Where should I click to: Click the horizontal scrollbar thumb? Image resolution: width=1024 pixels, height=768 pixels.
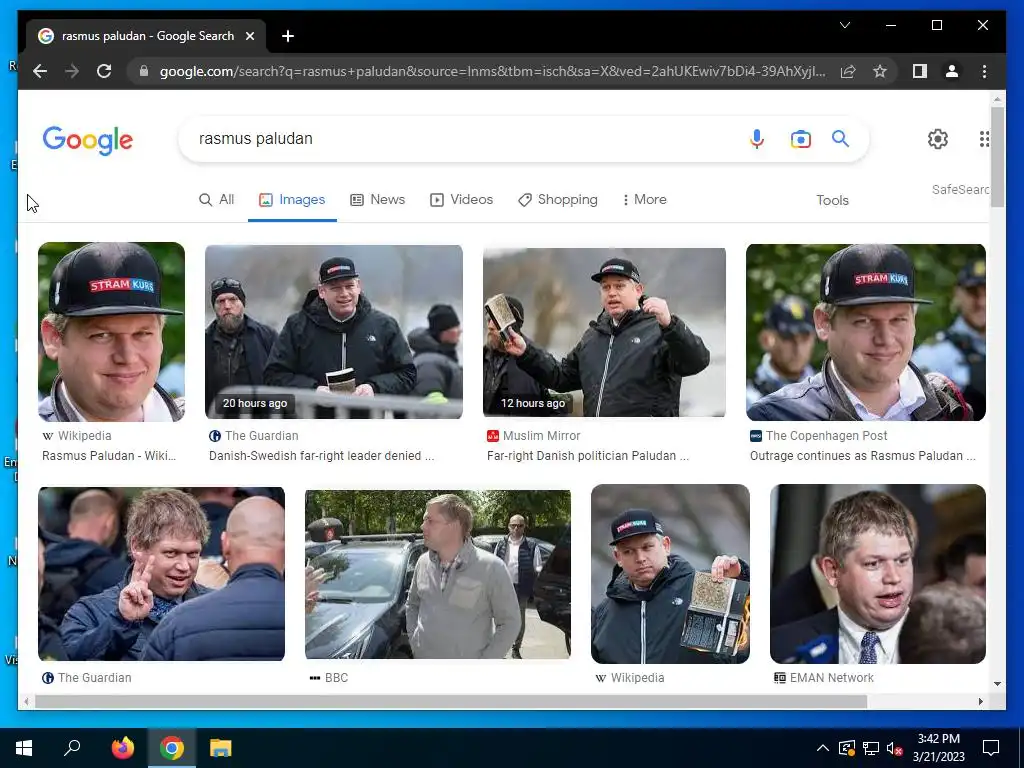pos(451,701)
